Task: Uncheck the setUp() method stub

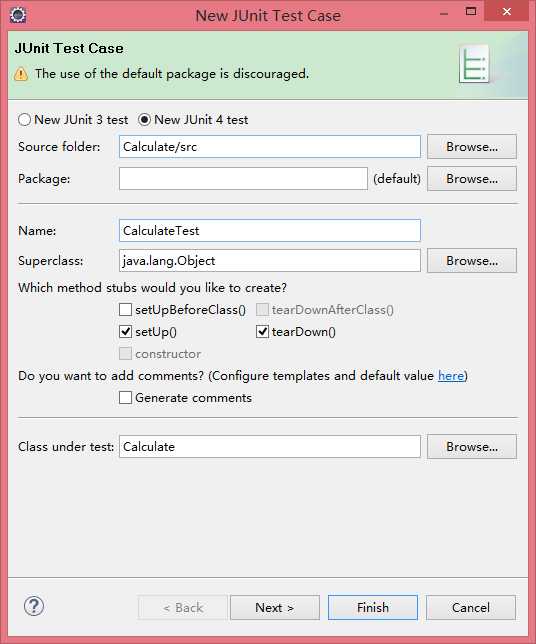Action: tap(125, 331)
